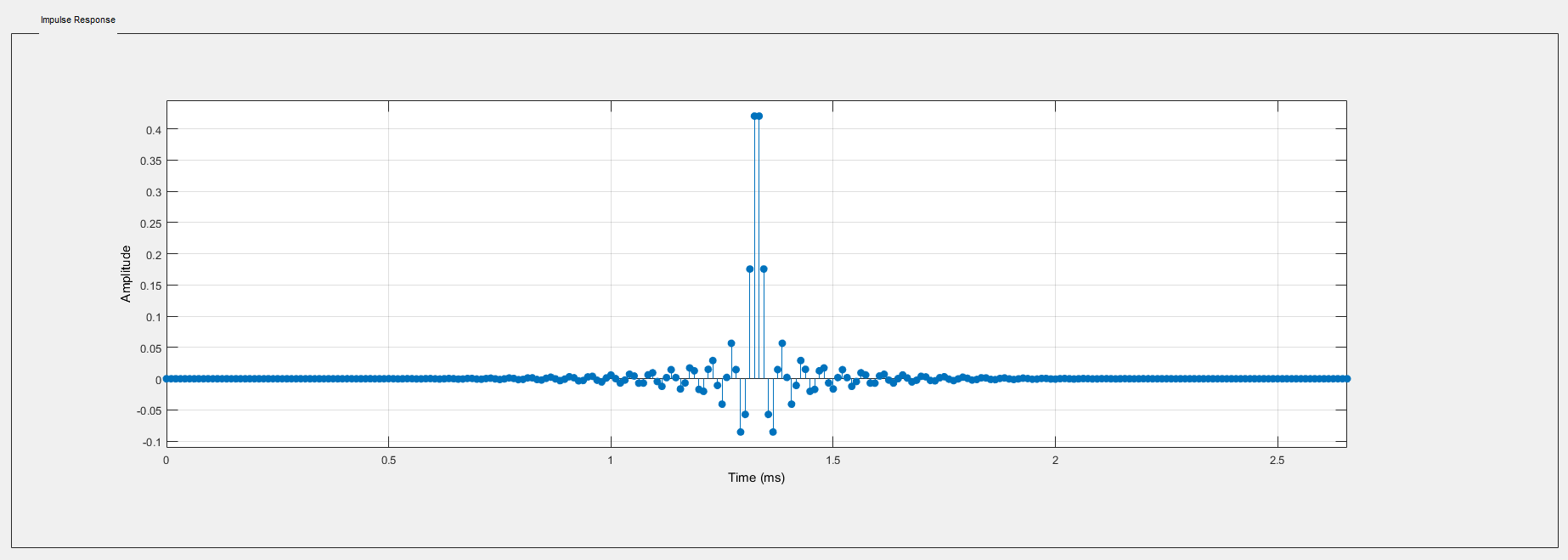Select the last data marker at plot's right edge
Image resolution: width=1568 pixels, height=560 pixels.
tap(1347, 379)
